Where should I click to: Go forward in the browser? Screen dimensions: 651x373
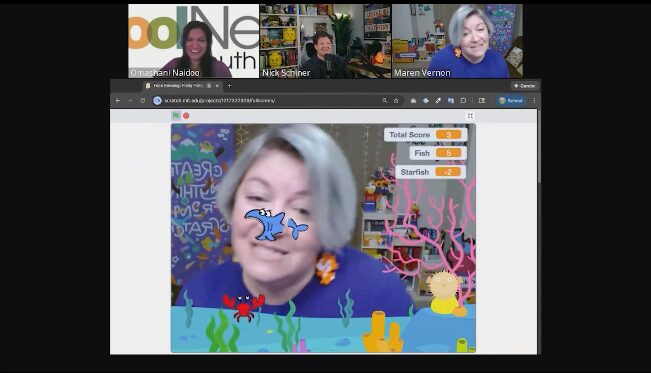(x=130, y=101)
